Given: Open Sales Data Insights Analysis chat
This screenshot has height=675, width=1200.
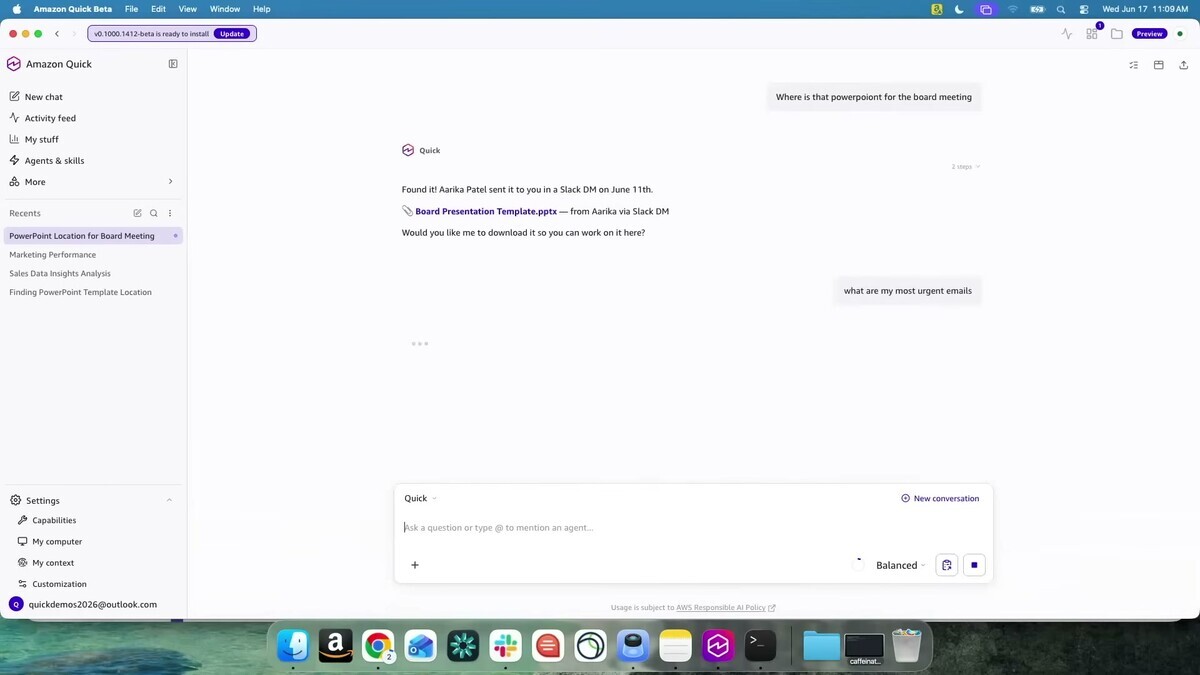Looking at the screenshot, I should (x=92, y=273).
